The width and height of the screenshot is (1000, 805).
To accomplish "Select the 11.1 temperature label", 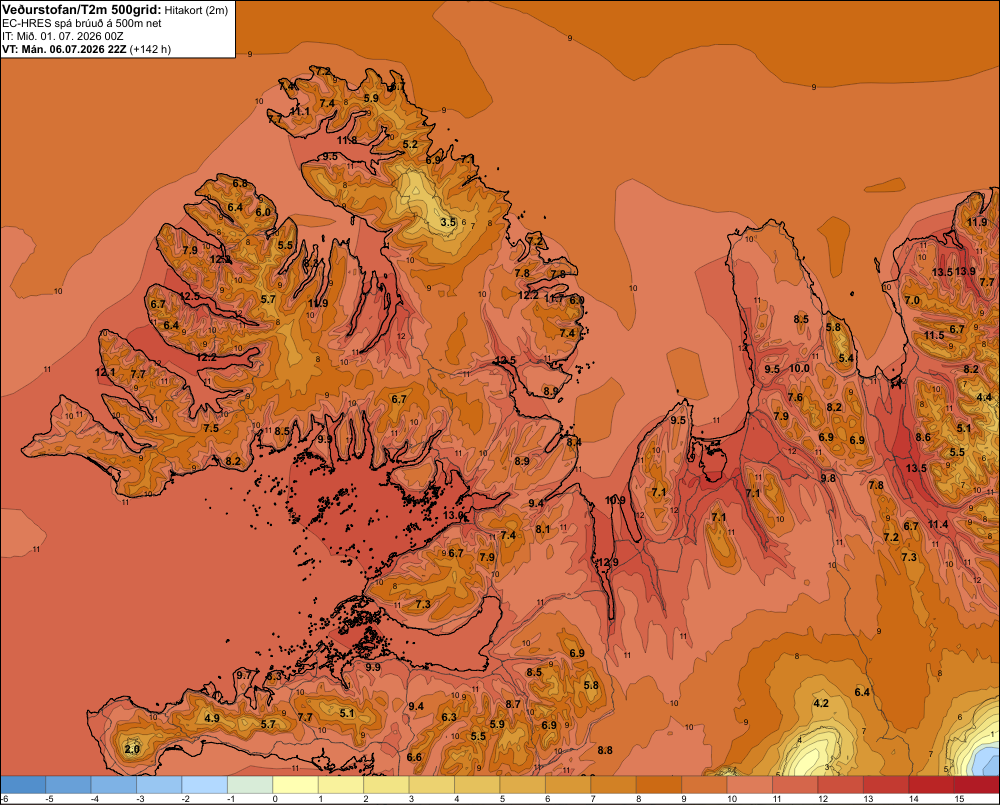I will [300, 111].
